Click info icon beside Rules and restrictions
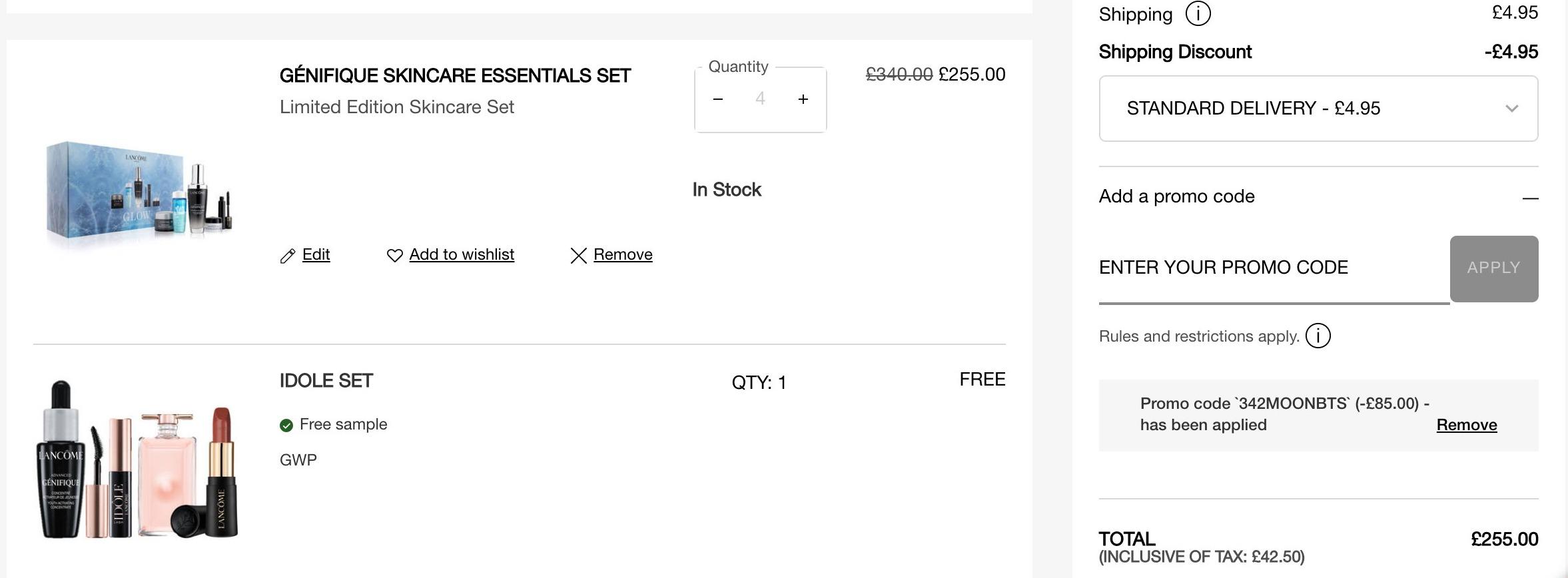This screenshot has width=1568, height=578. [x=1318, y=336]
